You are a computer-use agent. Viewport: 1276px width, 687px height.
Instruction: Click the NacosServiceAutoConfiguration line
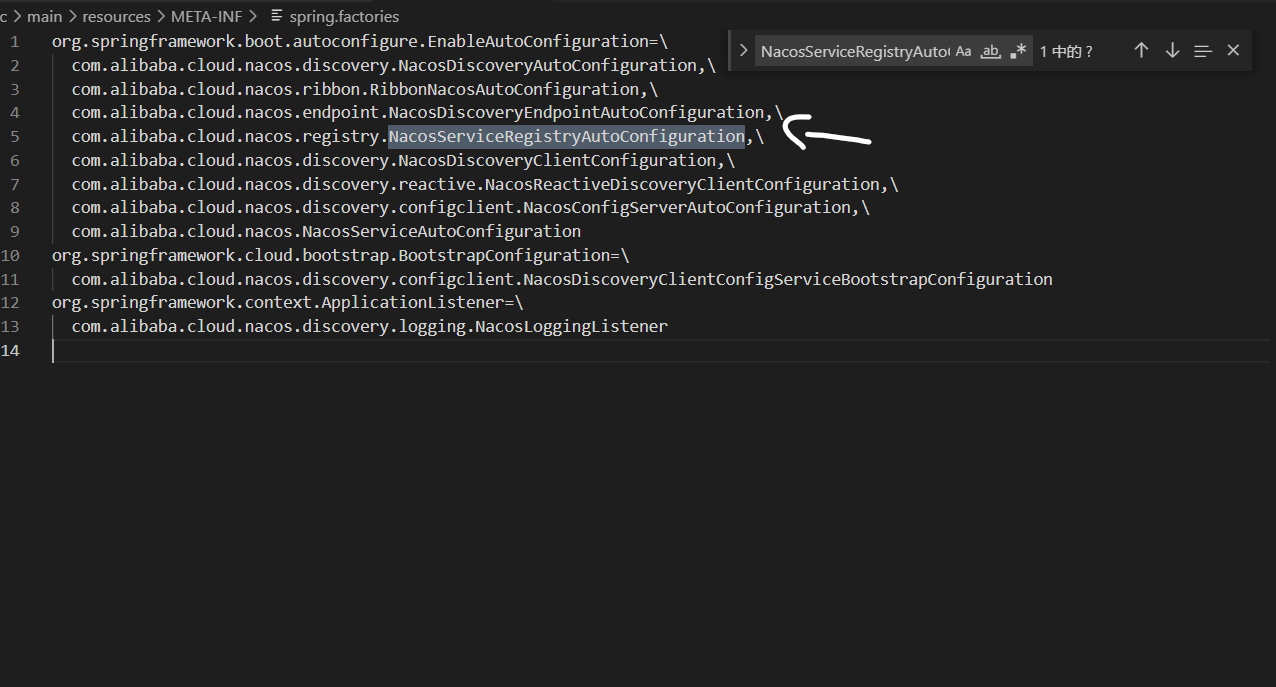tap(326, 231)
